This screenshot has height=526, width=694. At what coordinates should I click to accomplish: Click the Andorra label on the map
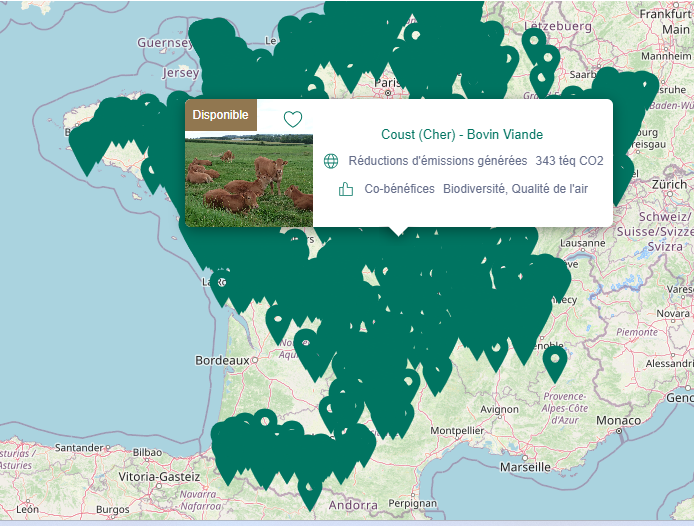[353, 505]
